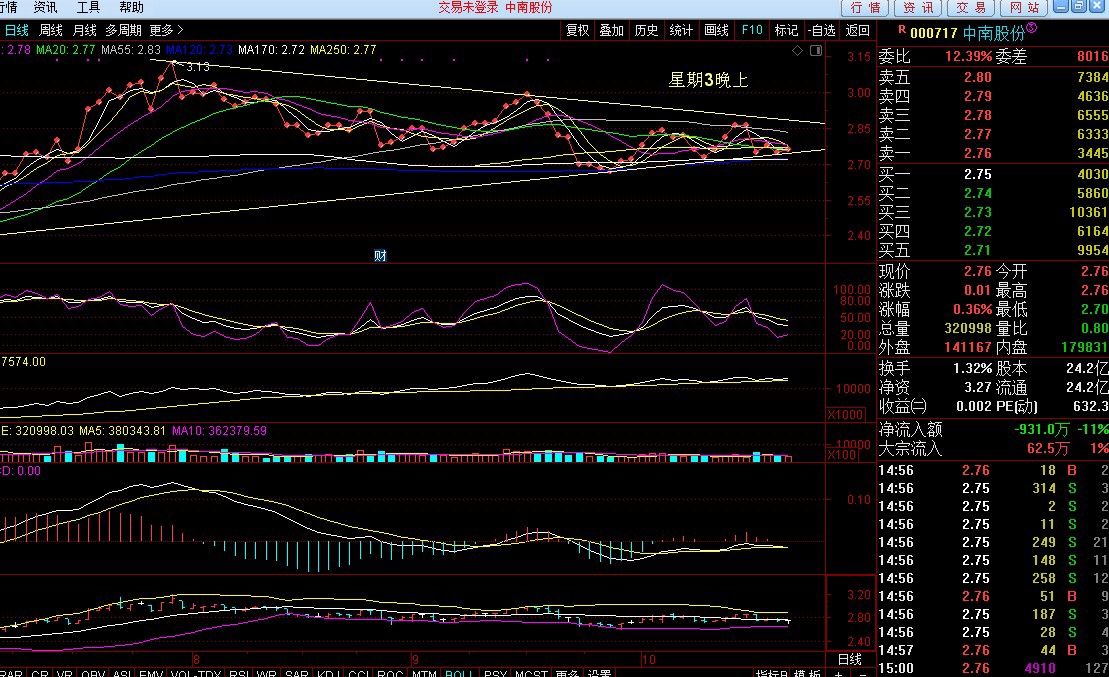Screen dimensions: 1109x677
Task: Click the plus zoom button at bottom right
Action: coord(838,673)
